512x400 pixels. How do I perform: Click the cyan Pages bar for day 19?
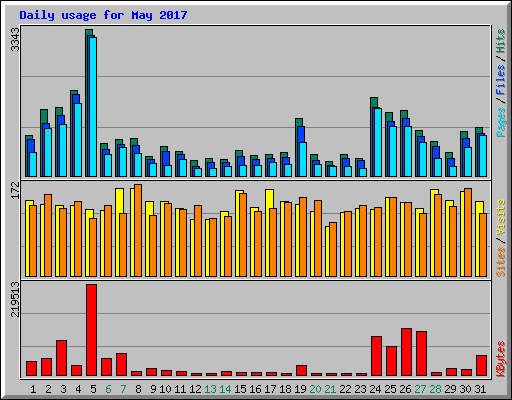[303, 159]
